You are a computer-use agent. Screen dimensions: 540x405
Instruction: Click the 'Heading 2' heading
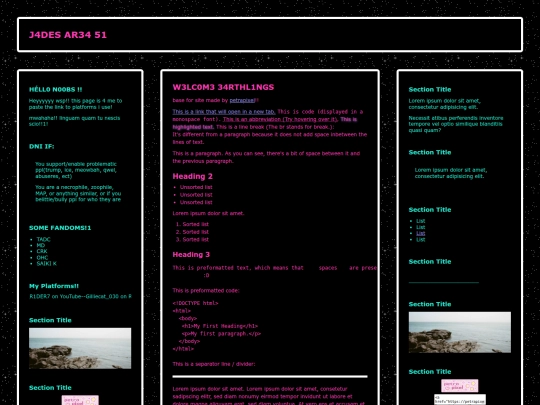(193, 176)
